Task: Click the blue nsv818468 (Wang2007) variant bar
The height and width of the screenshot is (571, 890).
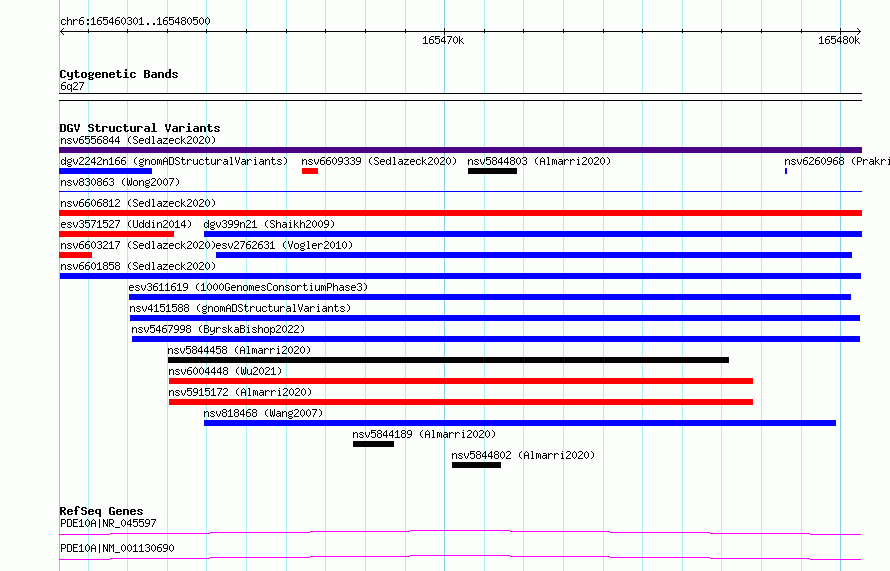Action: (x=520, y=423)
